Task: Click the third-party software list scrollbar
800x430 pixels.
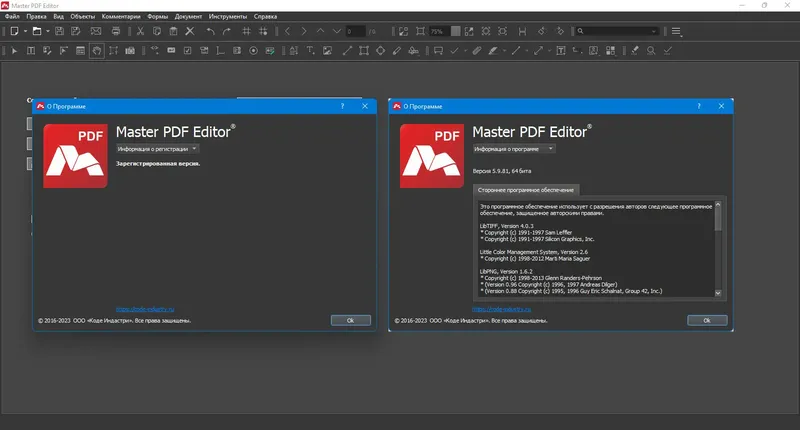Action: pyautogui.click(x=718, y=248)
